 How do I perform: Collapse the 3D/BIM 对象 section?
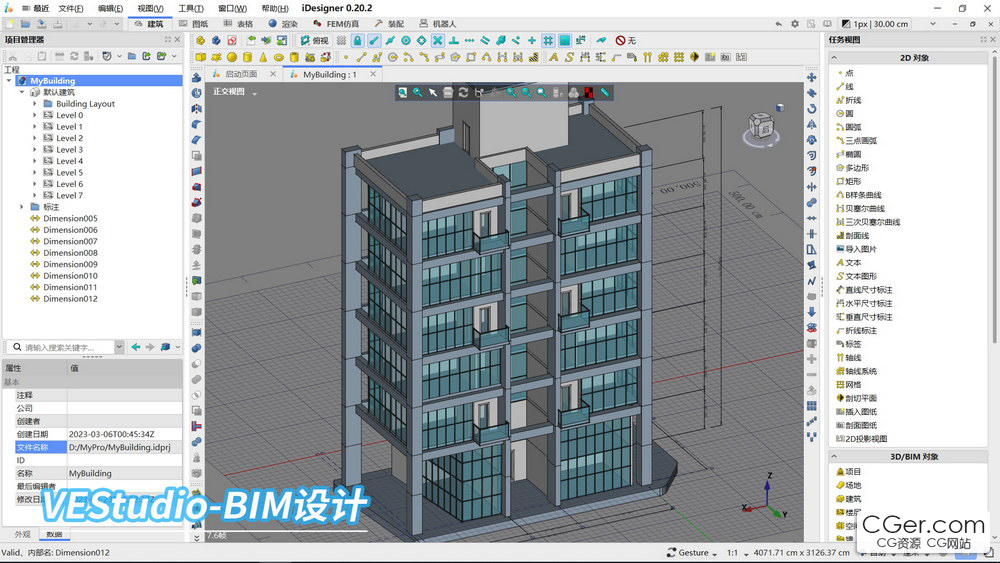pos(834,457)
